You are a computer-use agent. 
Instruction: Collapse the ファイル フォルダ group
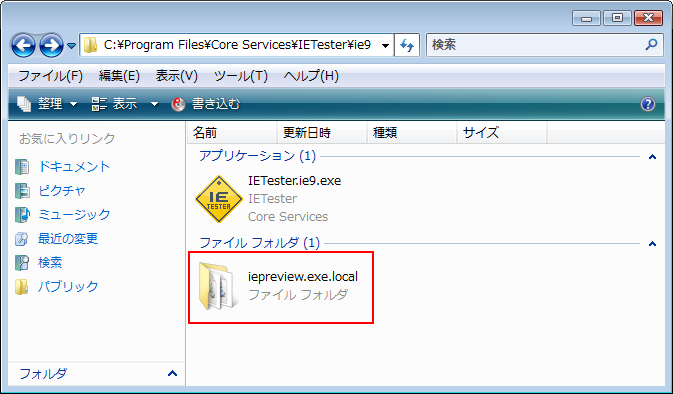click(x=652, y=244)
